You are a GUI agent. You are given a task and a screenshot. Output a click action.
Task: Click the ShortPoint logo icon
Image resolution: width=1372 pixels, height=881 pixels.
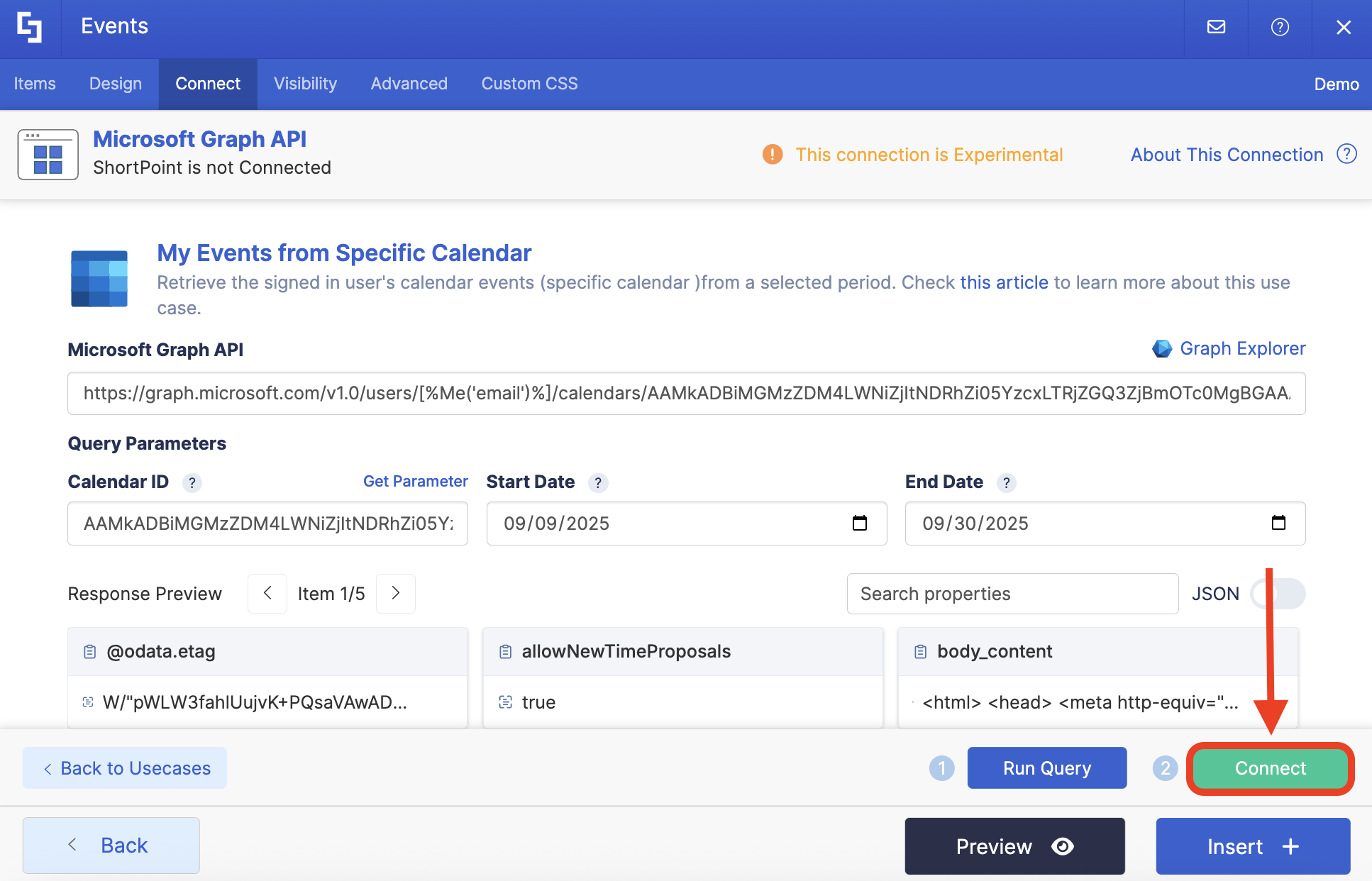[x=30, y=27]
